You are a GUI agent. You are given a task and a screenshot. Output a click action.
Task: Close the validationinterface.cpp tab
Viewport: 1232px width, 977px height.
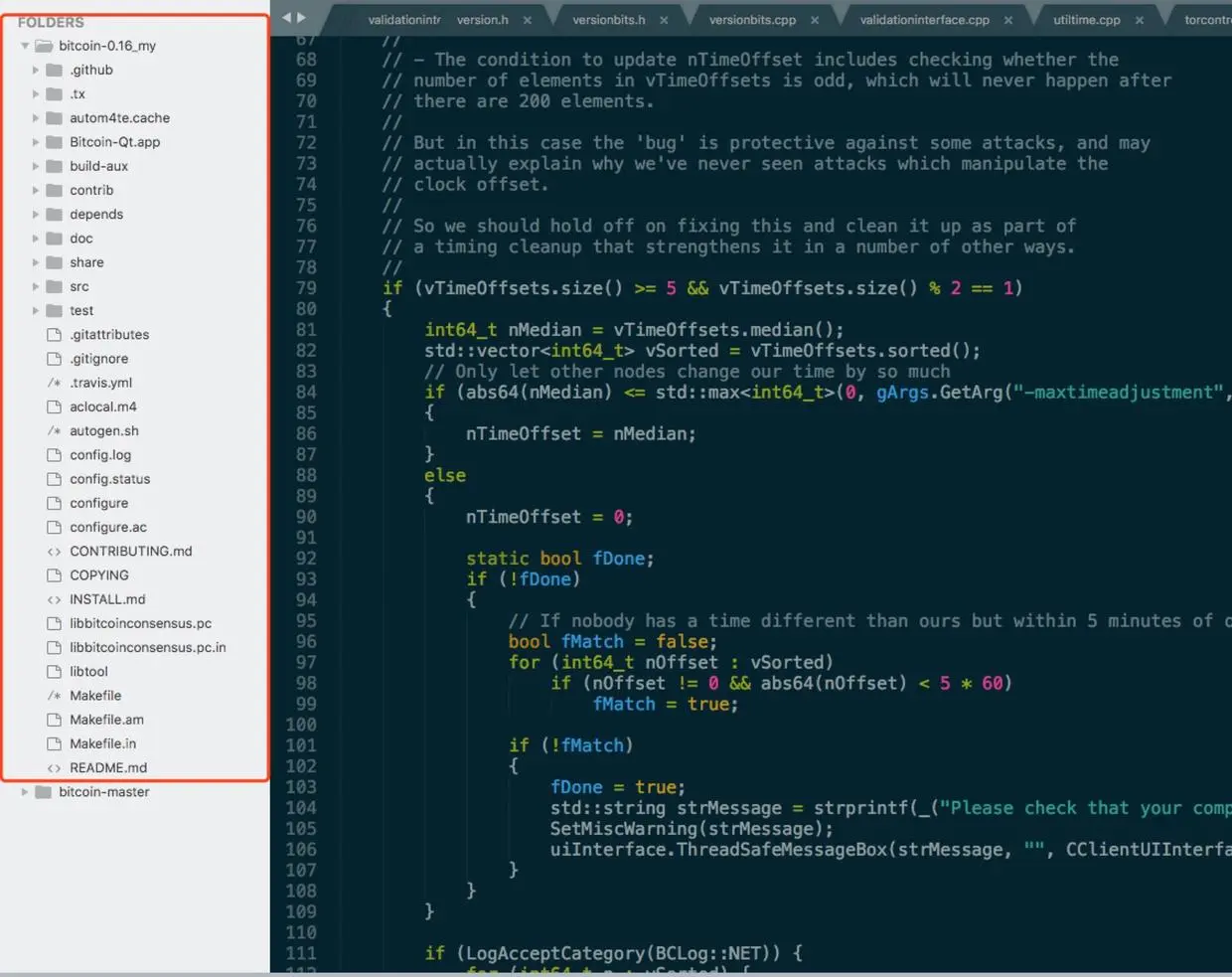(x=1008, y=20)
